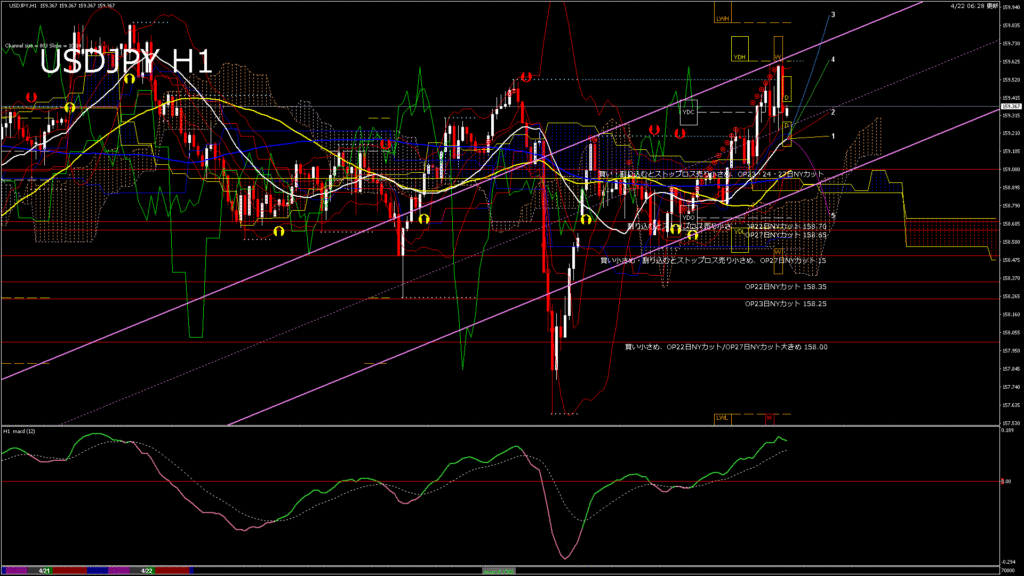Screen dimensions: 1024x576
Task: Select projection line label 5
Action: tap(833, 215)
